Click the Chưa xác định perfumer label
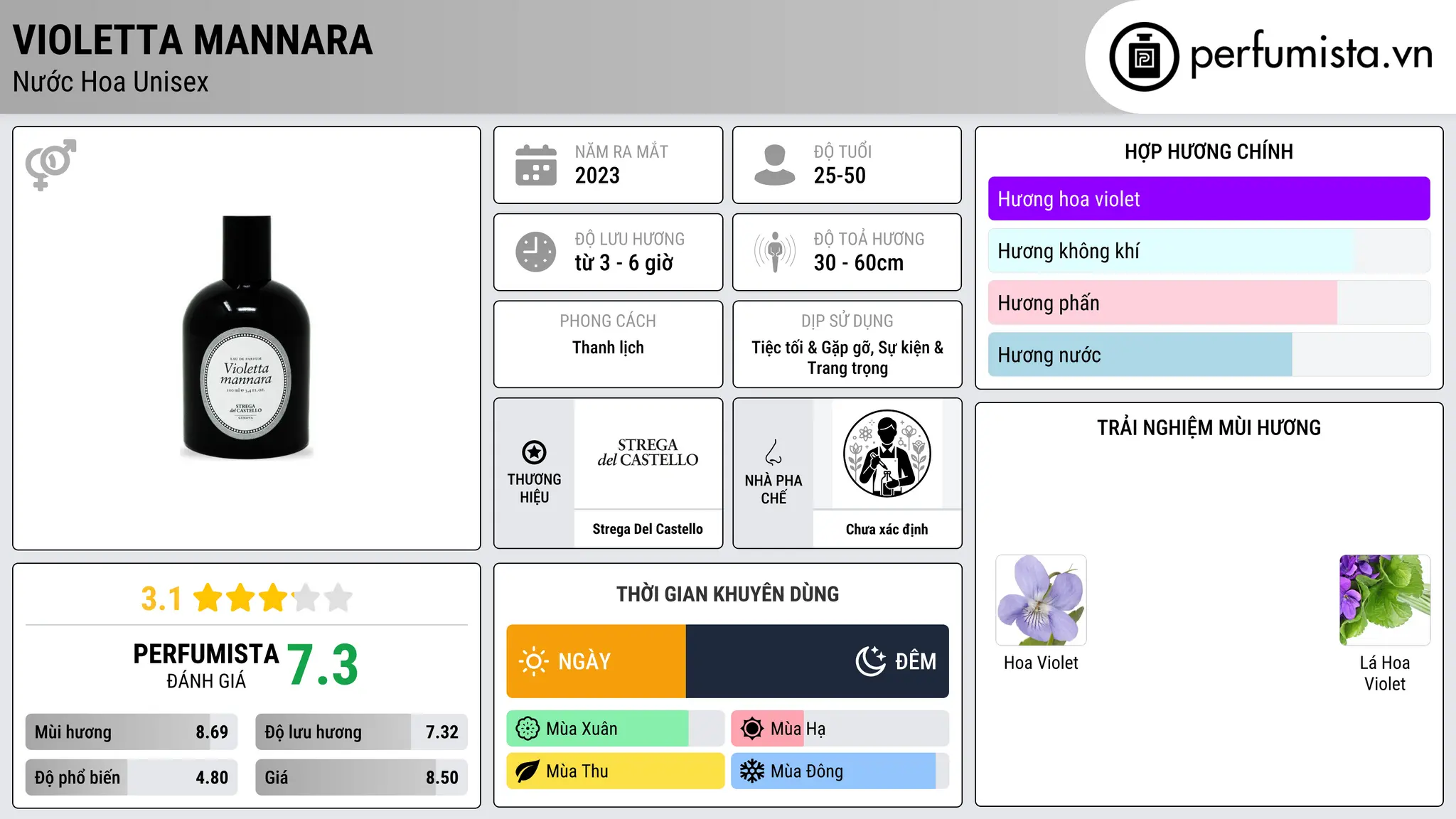 (887, 529)
